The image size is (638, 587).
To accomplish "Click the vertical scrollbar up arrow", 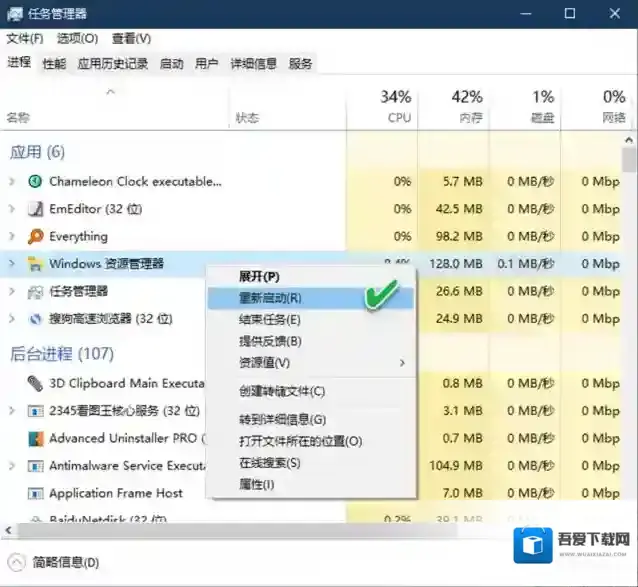I will [x=629, y=140].
